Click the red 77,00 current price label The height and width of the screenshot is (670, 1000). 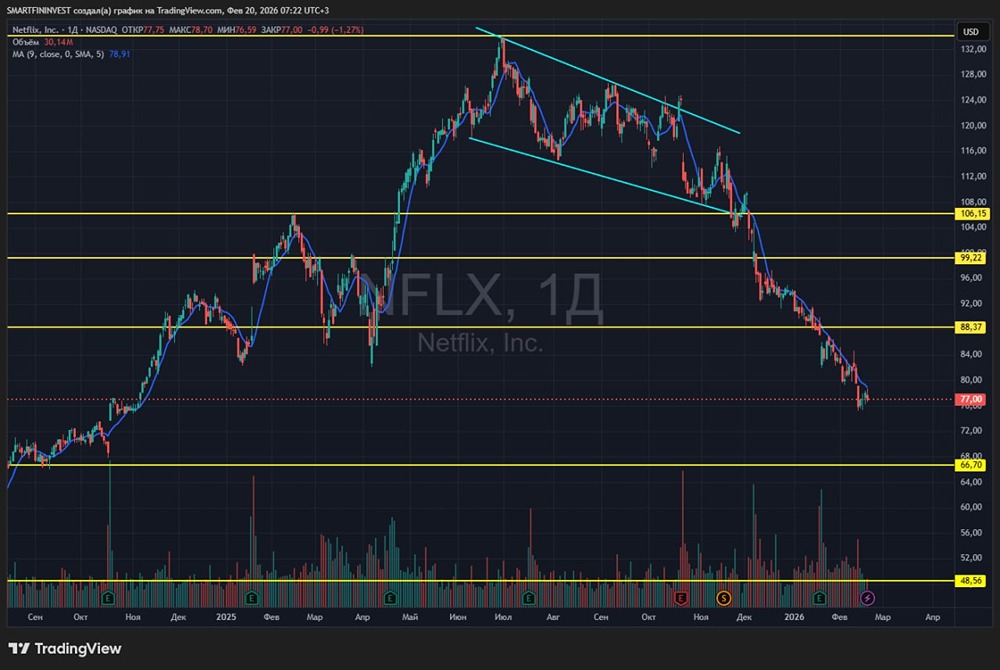971,399
